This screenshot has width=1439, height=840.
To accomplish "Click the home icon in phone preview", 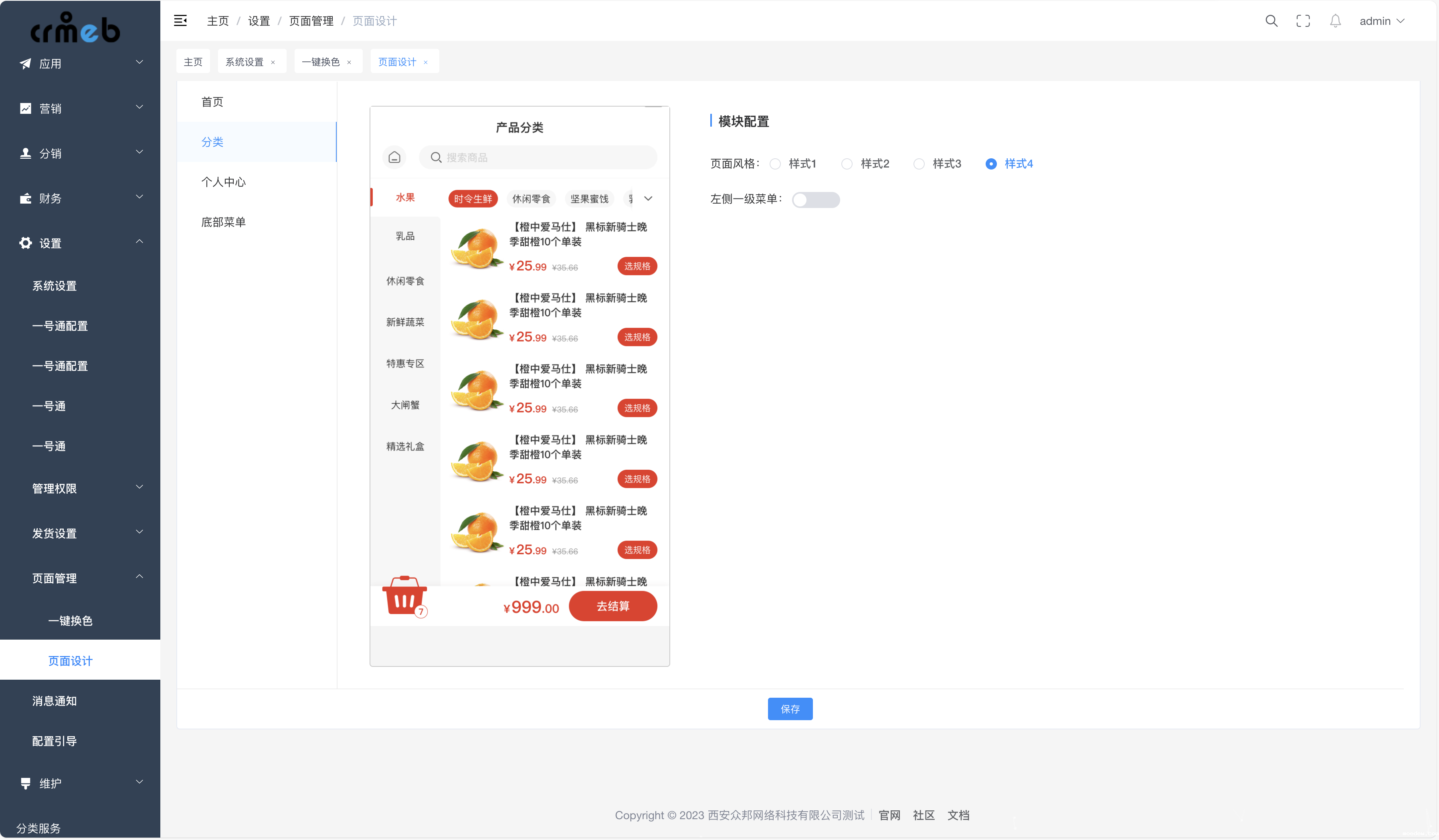I will coord(394,157).
